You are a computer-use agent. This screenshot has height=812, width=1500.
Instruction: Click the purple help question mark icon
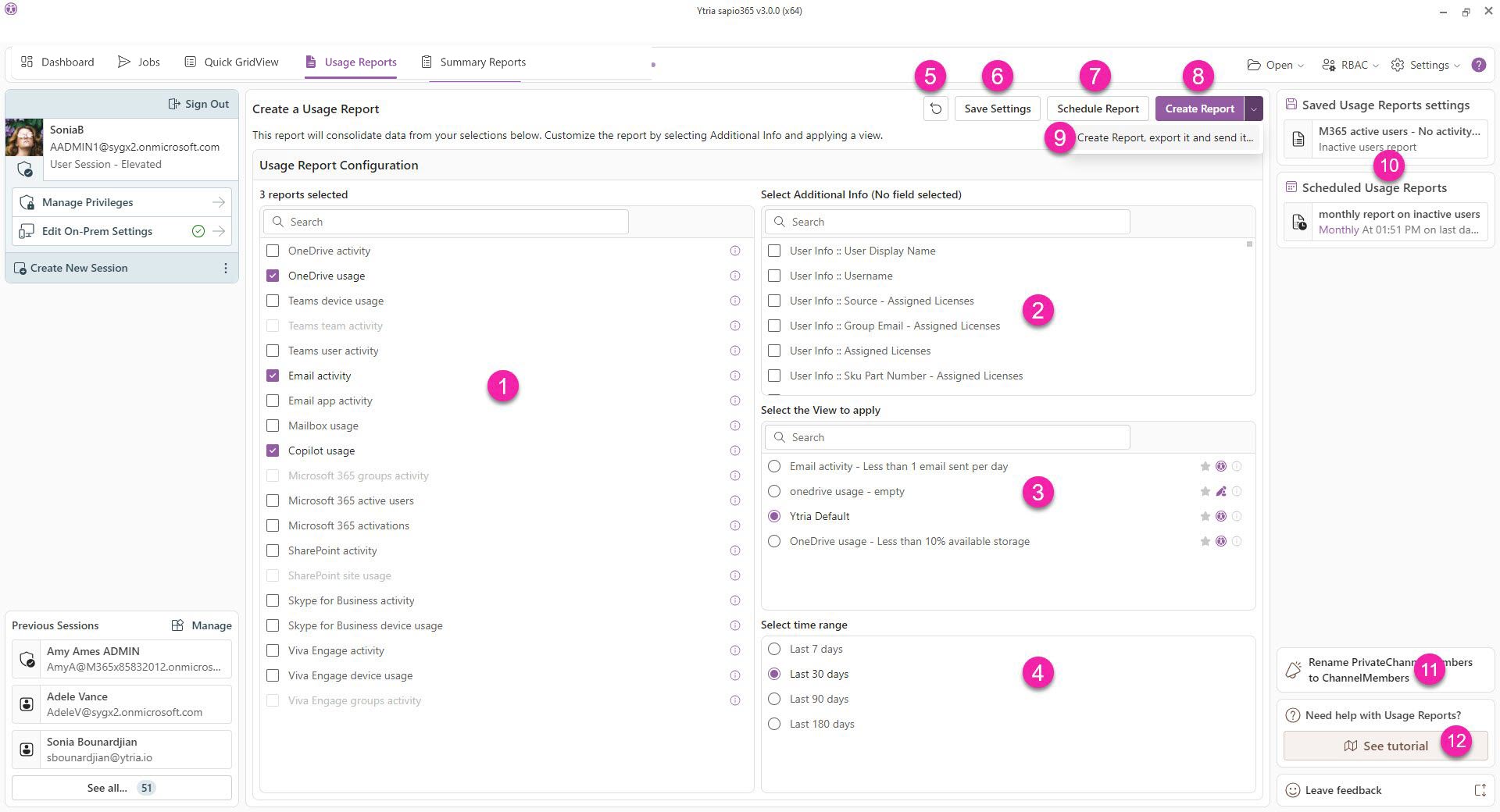(1478, 65)
